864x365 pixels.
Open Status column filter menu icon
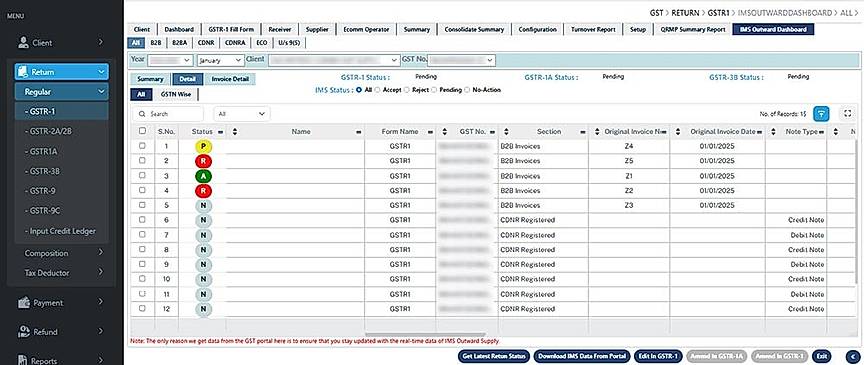220,132
